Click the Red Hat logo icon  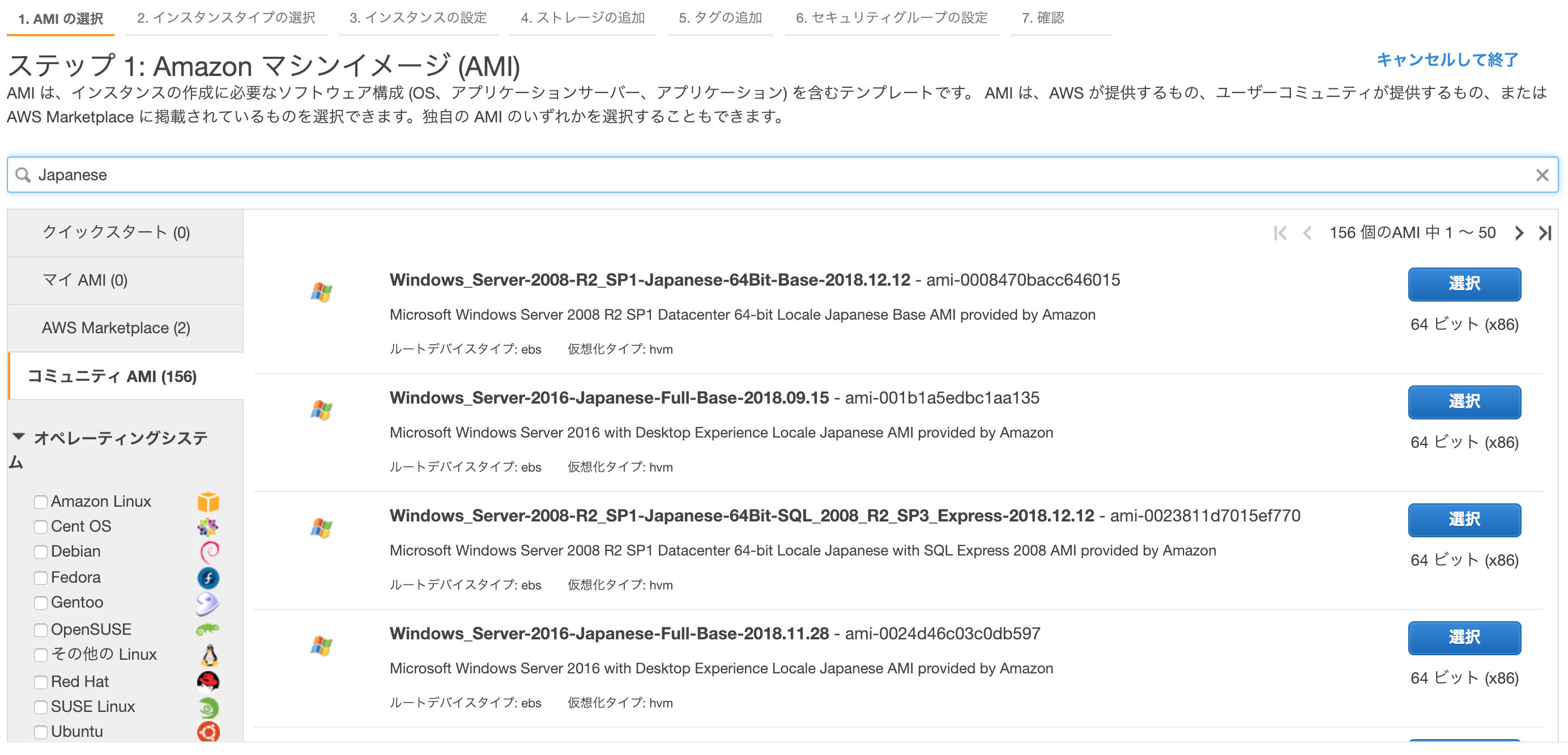point(207,681)
